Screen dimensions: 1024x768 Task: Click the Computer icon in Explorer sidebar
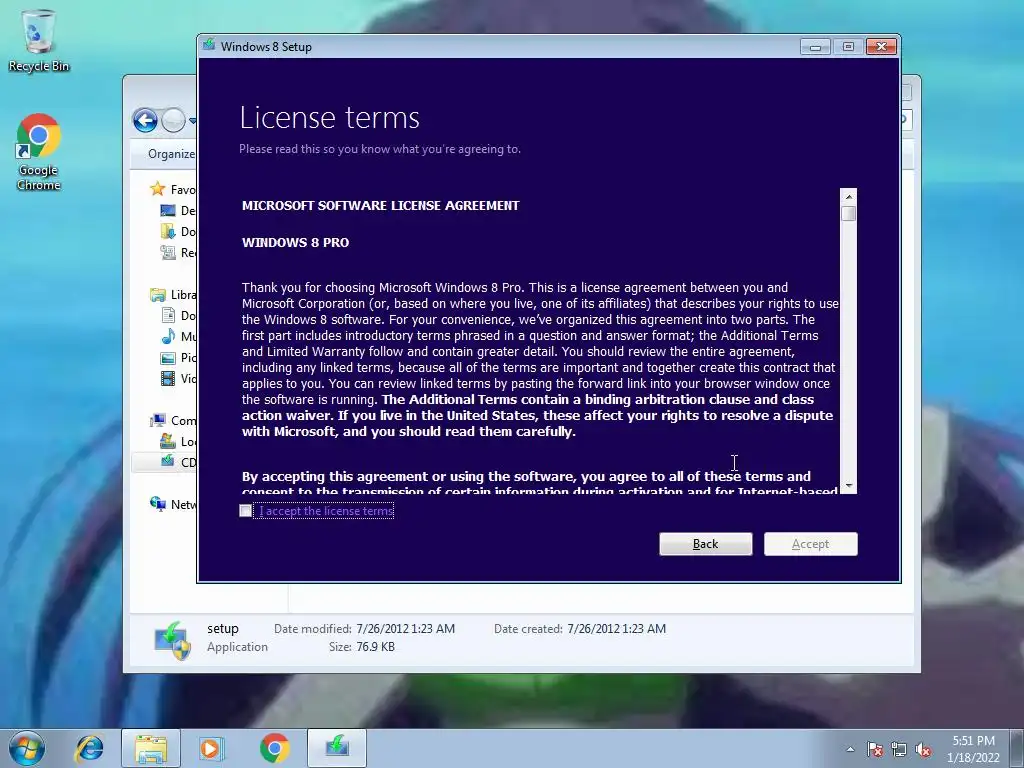click(x=157, y=421)
